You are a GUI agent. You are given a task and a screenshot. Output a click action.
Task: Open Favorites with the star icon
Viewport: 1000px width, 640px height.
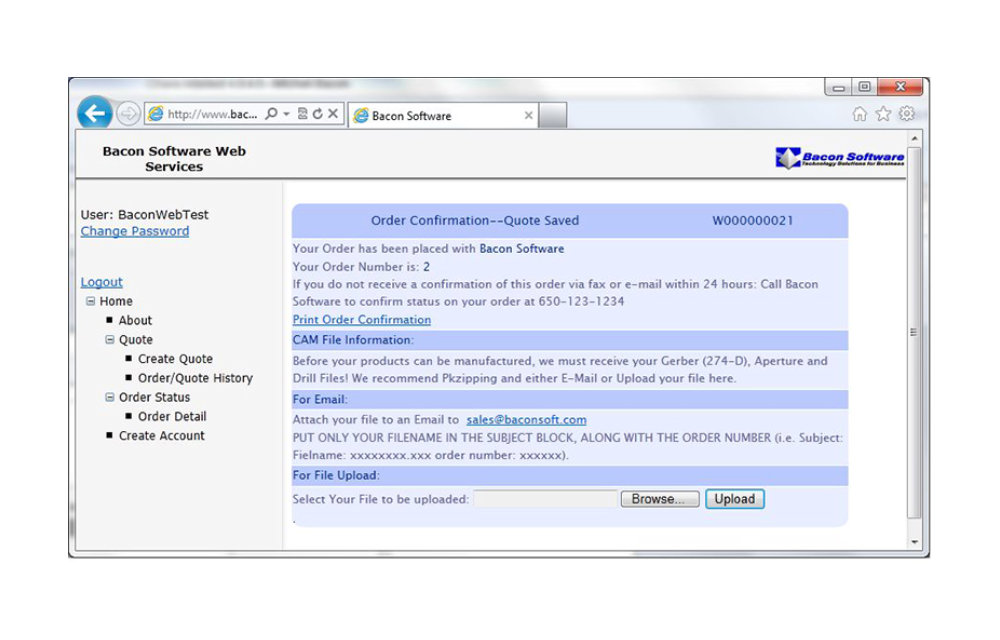click(x=883, y=113)
